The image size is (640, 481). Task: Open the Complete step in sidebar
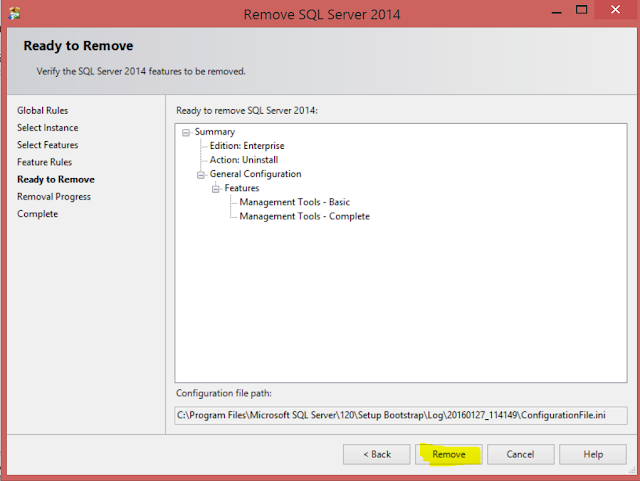pos(38,214)
